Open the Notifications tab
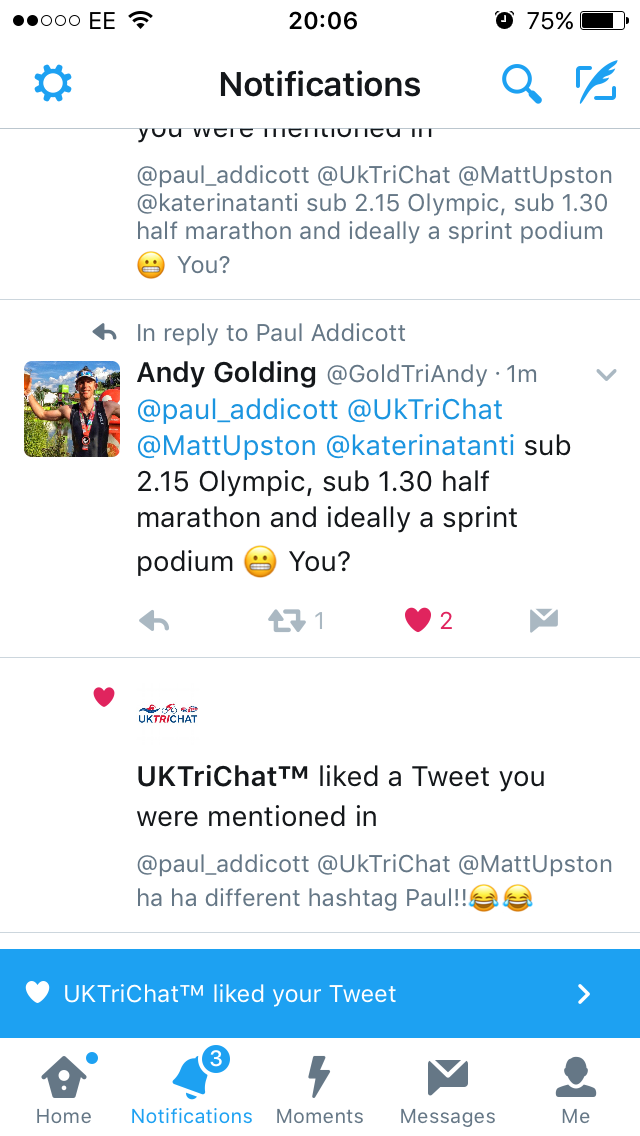Screen dimensions: 640x1136 click(x=191, y=1088)
